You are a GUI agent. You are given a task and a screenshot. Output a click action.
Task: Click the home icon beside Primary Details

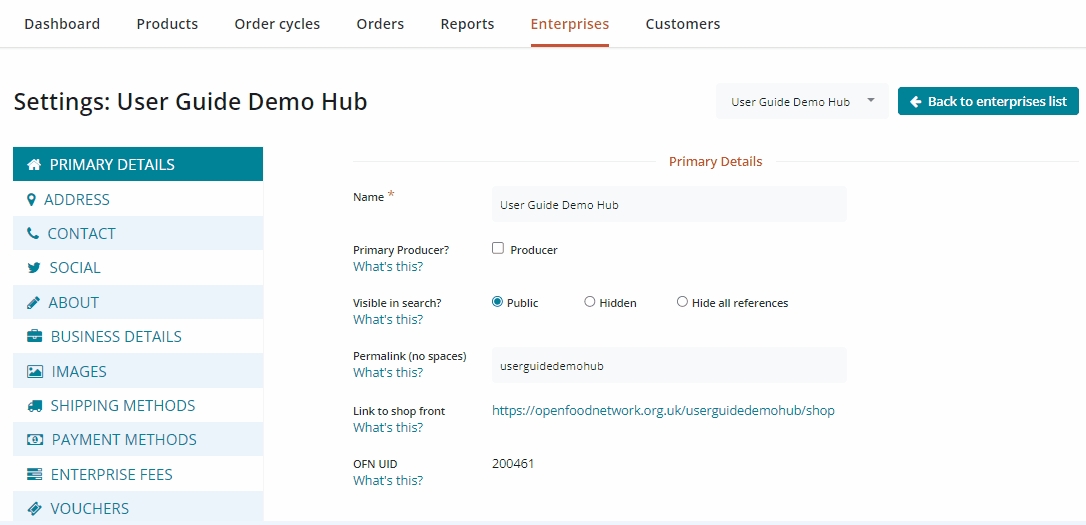coord(34,165)
